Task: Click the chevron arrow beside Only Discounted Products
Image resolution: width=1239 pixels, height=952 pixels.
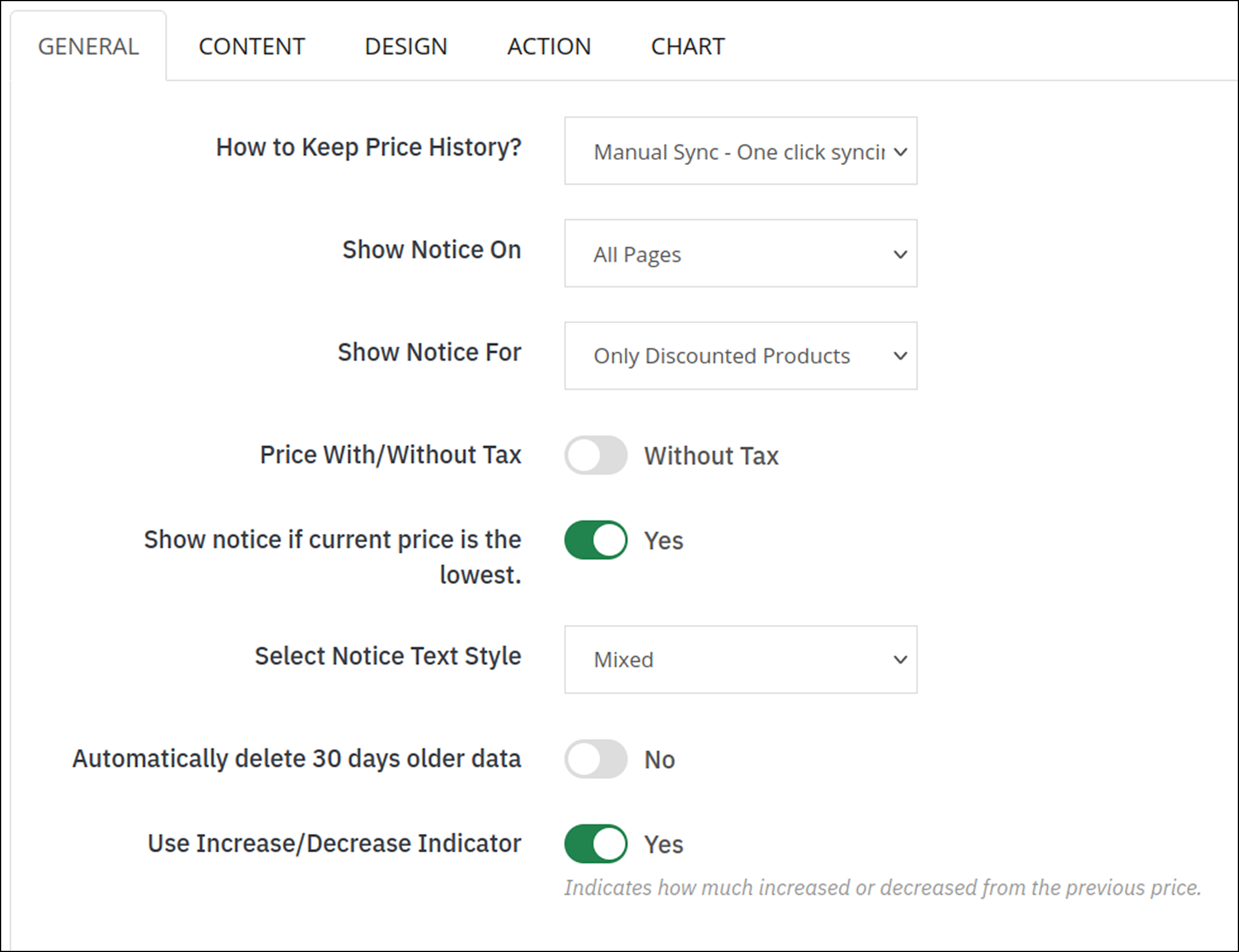Action: point(900,356)
